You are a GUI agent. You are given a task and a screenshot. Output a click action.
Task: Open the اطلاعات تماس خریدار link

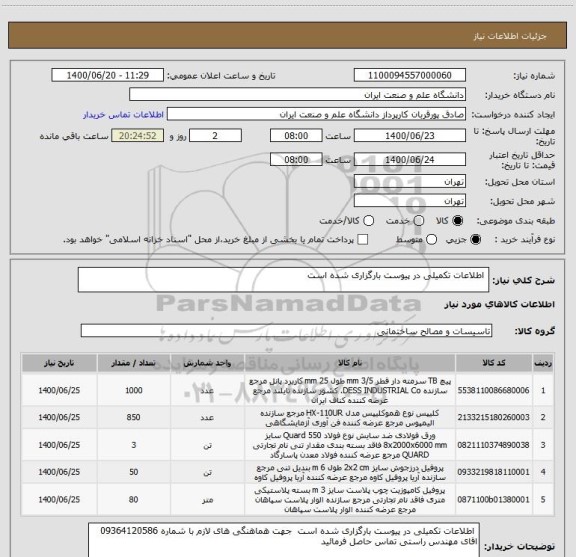[x=123, y=115]
